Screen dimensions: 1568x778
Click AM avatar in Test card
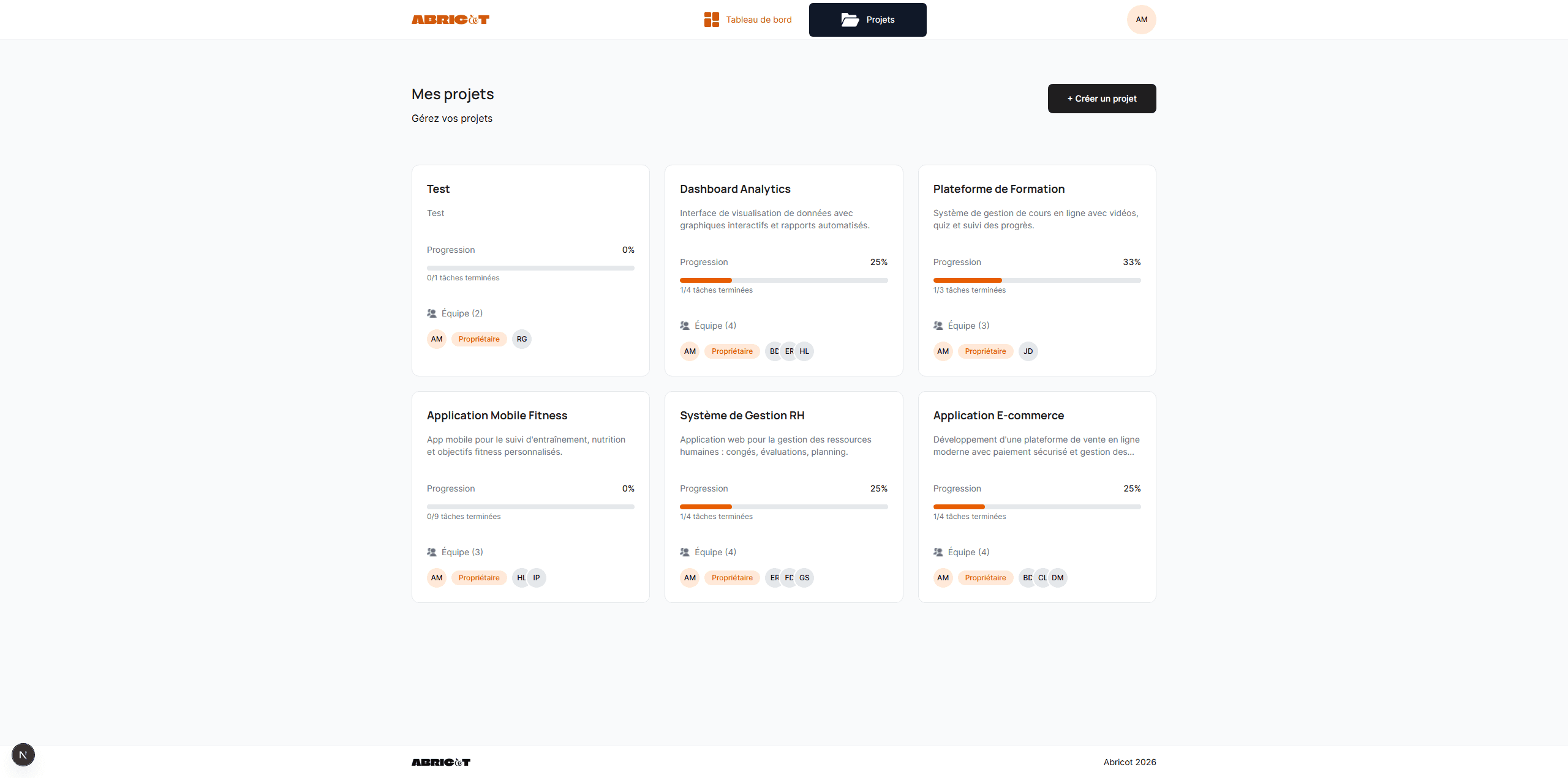(x=437, y=339)
